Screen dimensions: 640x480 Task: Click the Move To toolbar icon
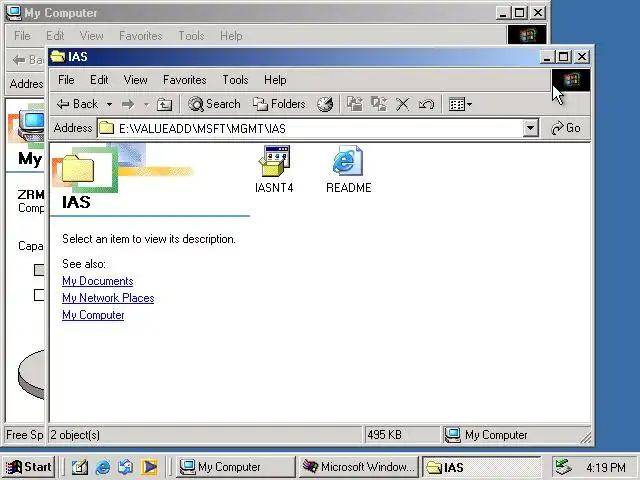tap(355, 104)
